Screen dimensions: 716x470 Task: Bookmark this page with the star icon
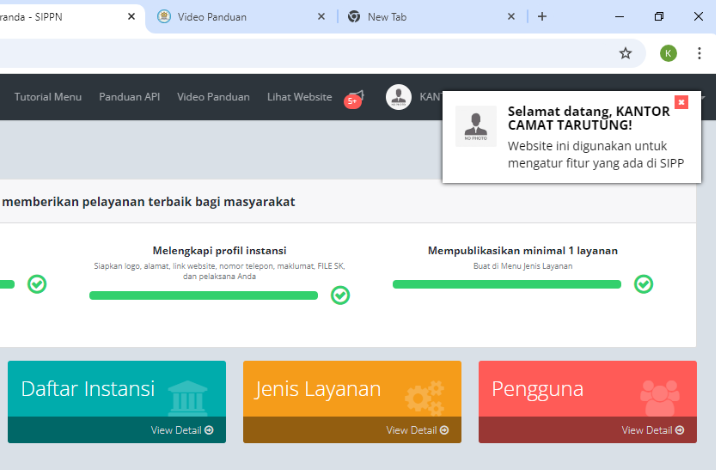[x=625, y=53]
